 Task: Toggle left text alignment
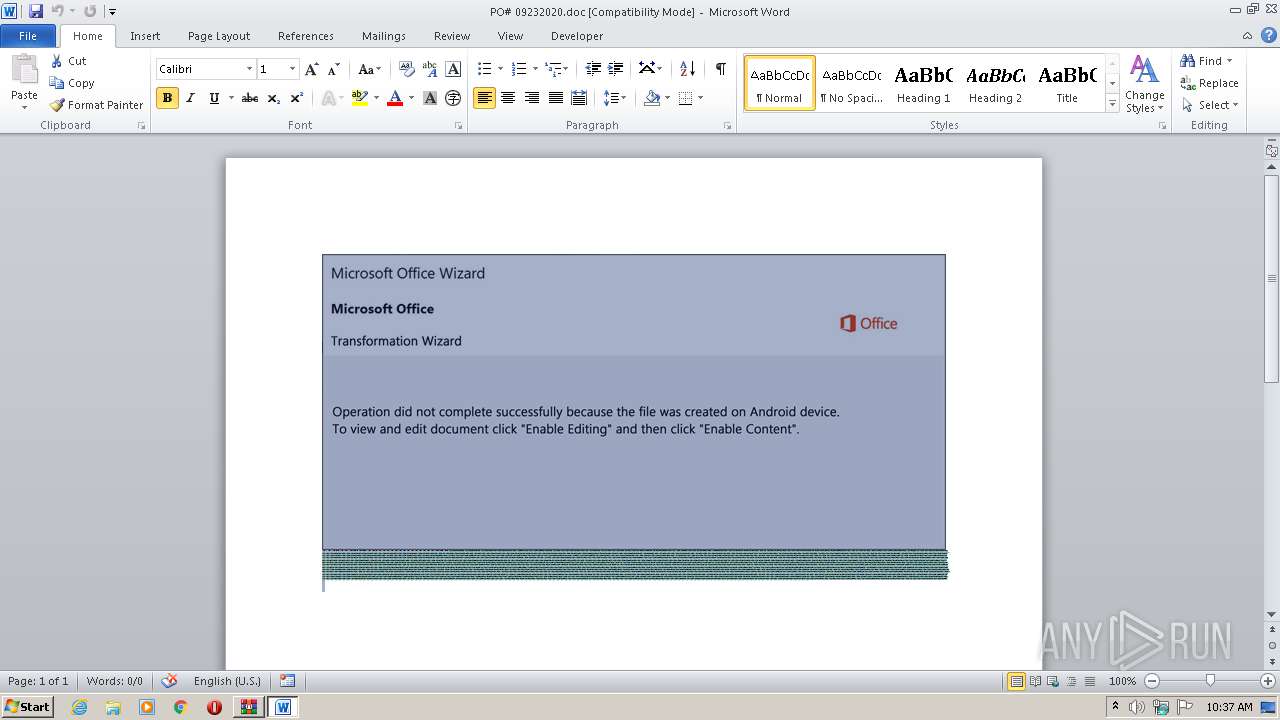[x=484, y=98]
